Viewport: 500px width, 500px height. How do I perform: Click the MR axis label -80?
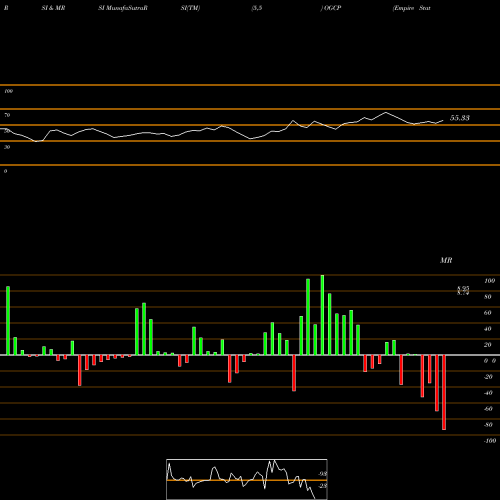click(488, 425)
